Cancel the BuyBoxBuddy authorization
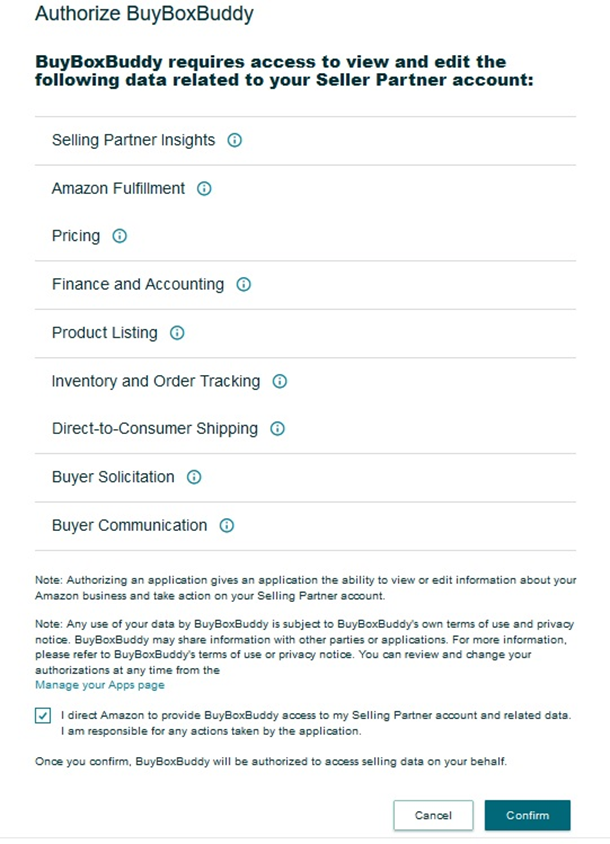Image resolution: width=610 pixels, height=844 pixels. (433, 815)
